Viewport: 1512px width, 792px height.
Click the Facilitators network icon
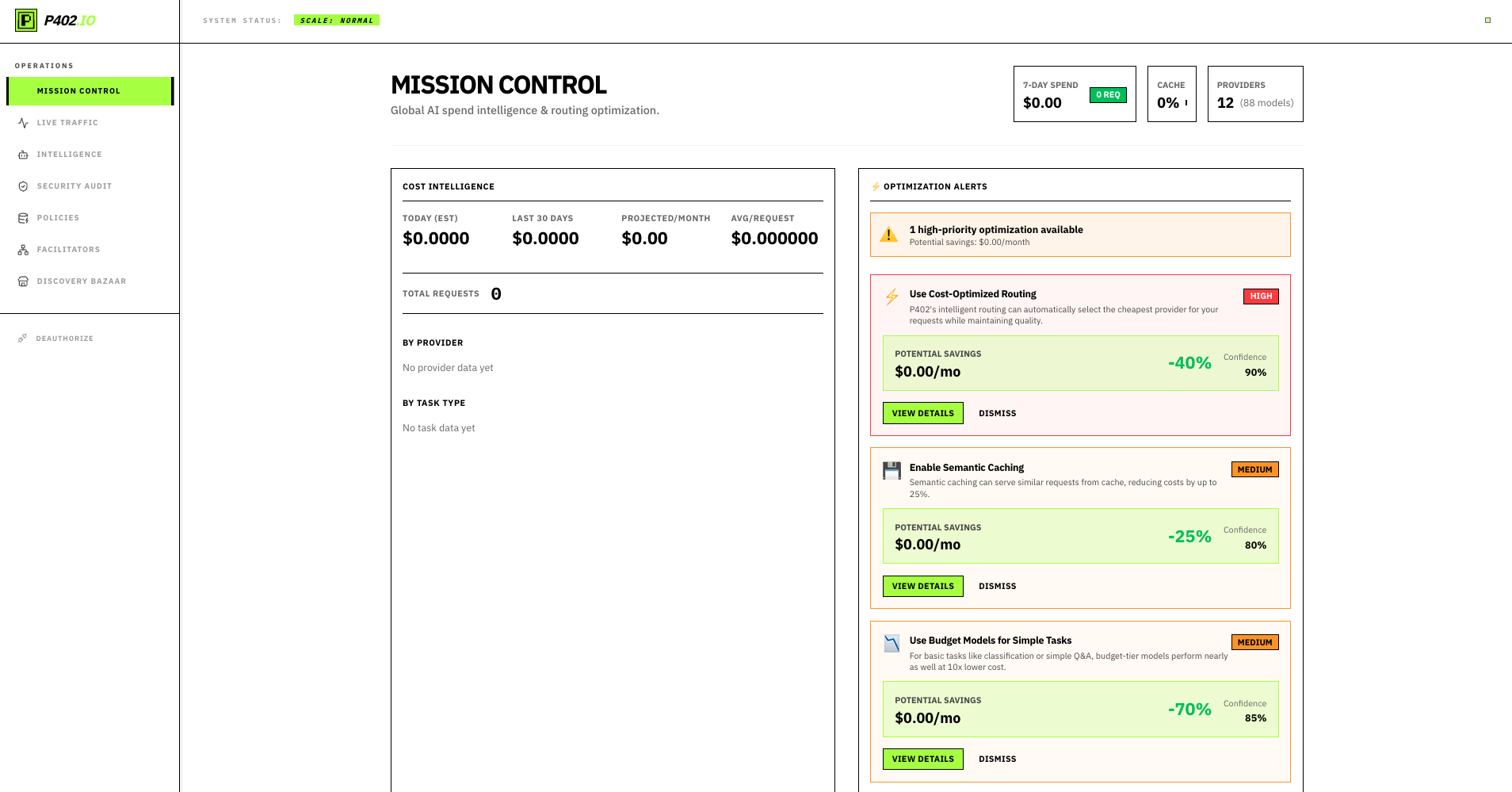pyautogui.click(x=23, y=250)
